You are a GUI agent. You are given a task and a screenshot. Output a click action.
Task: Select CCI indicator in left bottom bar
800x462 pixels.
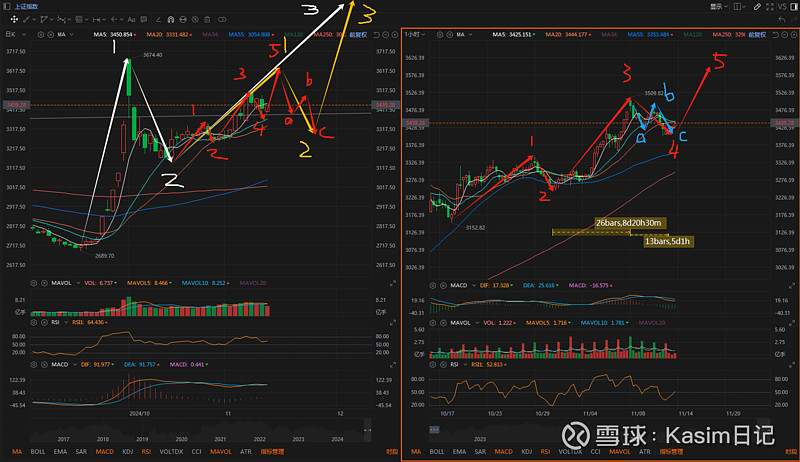(196, 452)
